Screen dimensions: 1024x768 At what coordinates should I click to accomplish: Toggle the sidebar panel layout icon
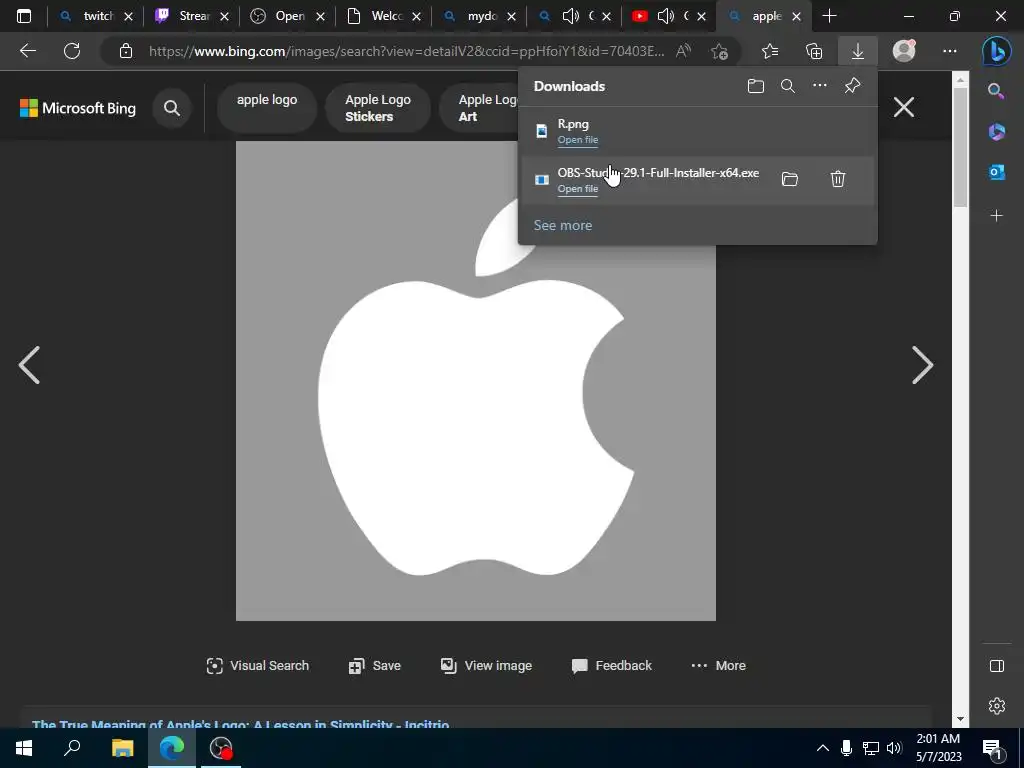coord(997,665)
